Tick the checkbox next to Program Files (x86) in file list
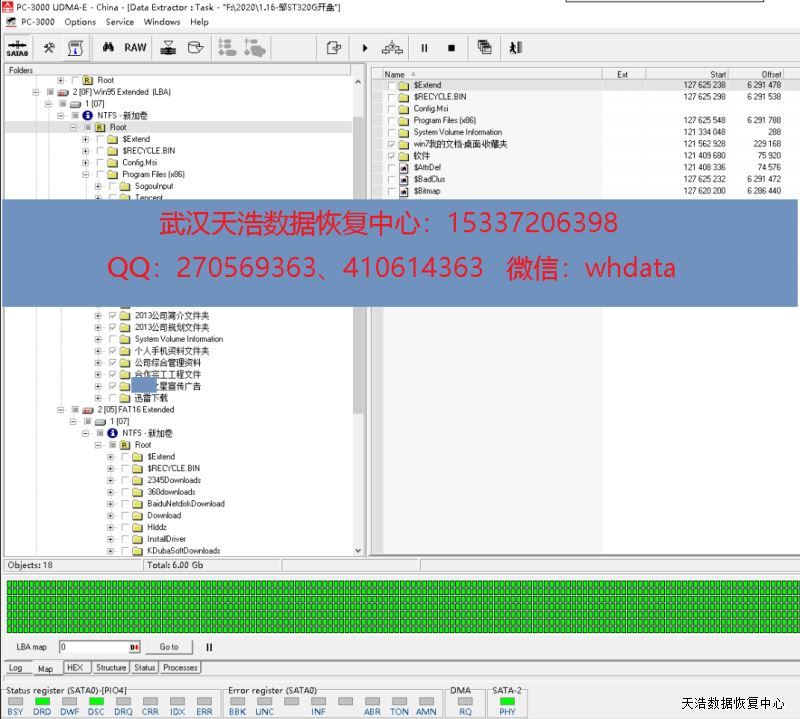 click(x=392, y=120)
